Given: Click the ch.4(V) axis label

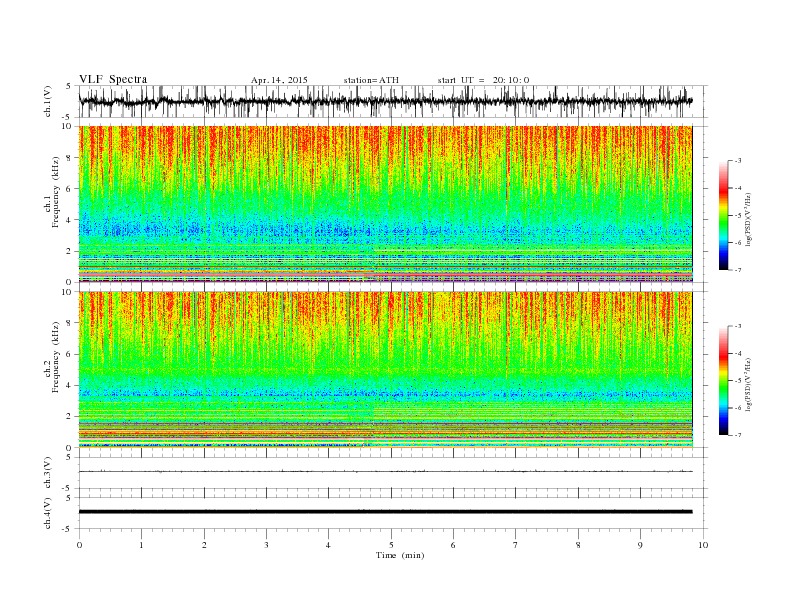Looking at the screenshot, I should (48, 513).
